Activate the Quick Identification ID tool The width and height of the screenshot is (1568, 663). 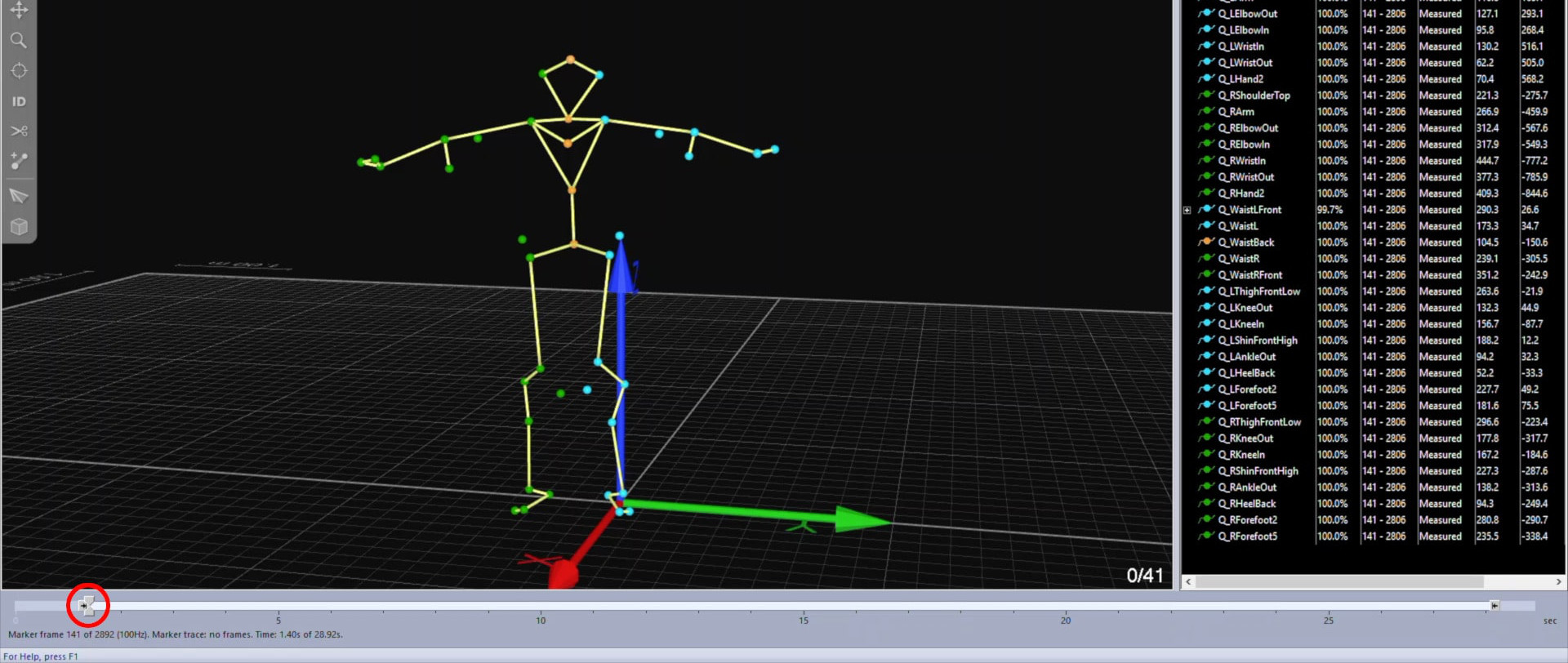tap(19, 101)
